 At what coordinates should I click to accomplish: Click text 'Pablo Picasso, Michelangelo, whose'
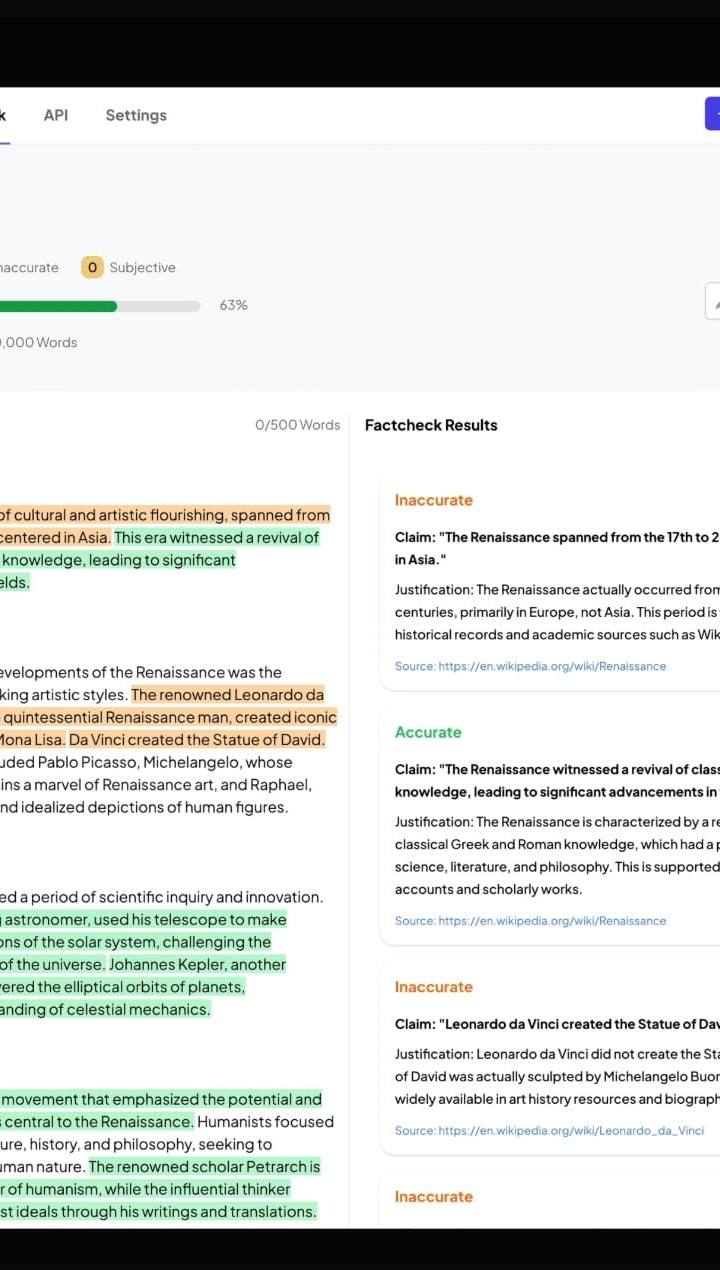(166, 762)
